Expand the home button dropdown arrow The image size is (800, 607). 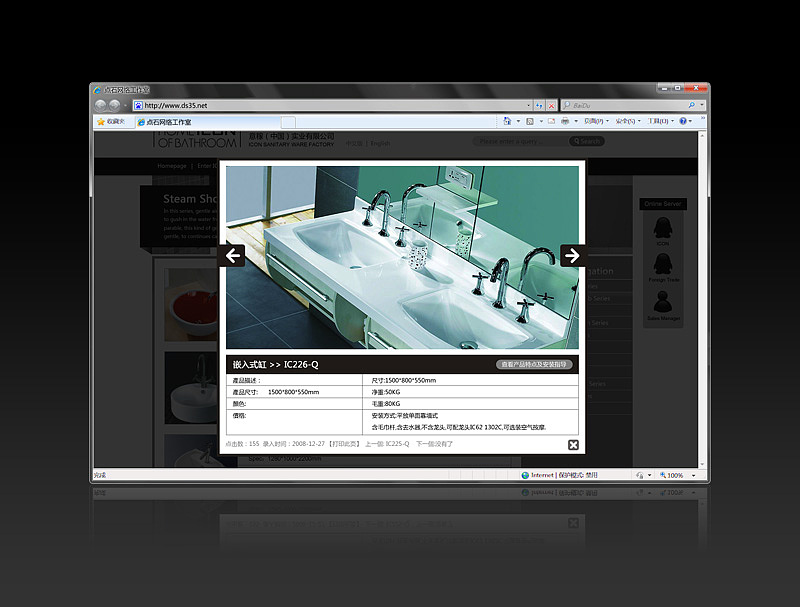[x=518, y=121]
